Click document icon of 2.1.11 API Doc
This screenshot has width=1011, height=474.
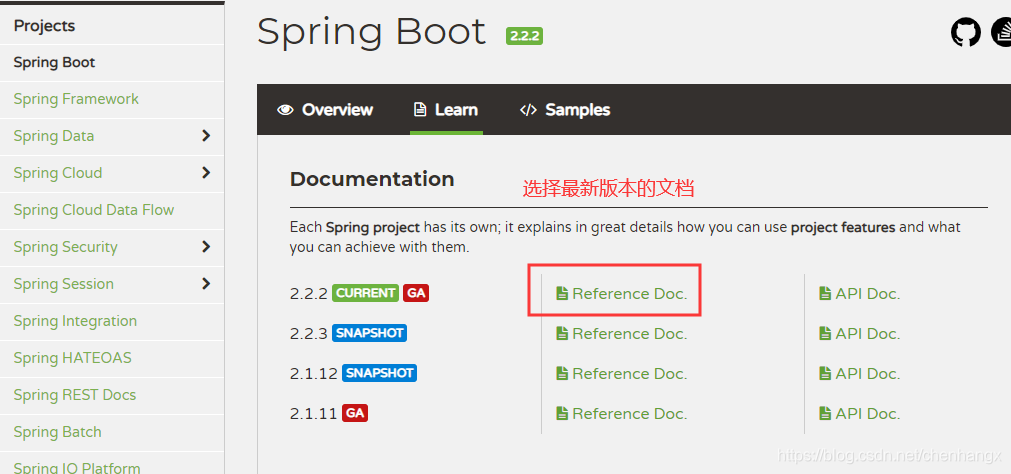pyautogui.click(x=825, y=413)
